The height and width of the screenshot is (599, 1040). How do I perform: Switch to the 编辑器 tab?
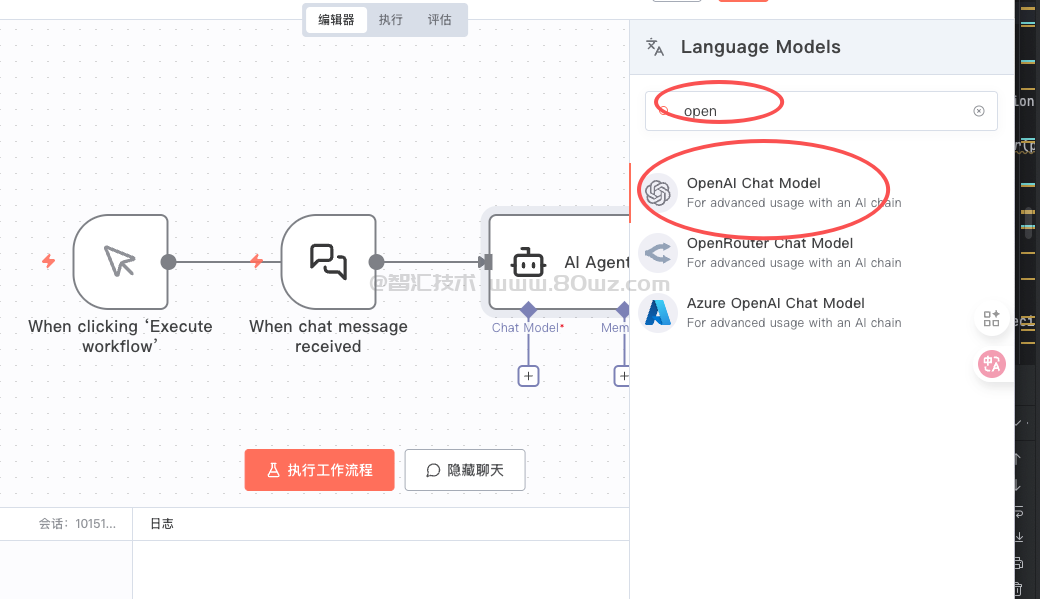tap(336, 19)
